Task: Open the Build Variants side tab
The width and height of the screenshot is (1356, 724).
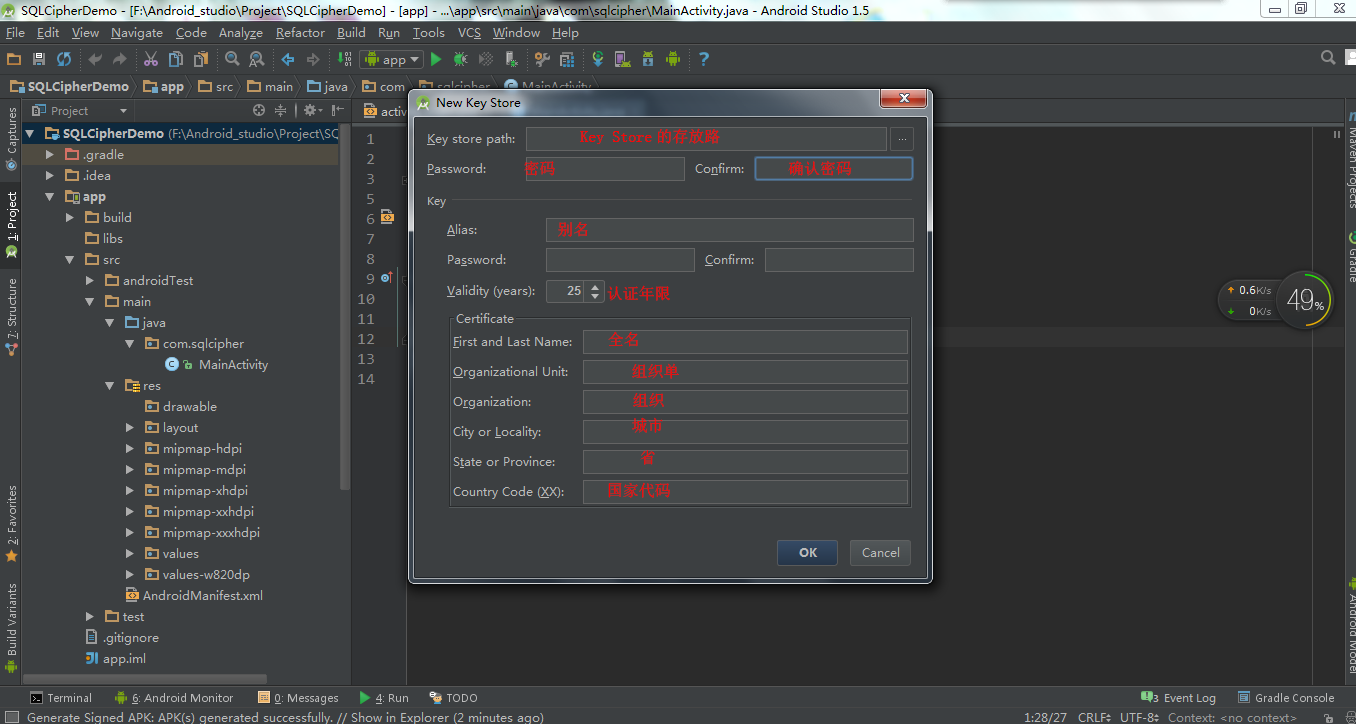Action: (x=11, y=628)
